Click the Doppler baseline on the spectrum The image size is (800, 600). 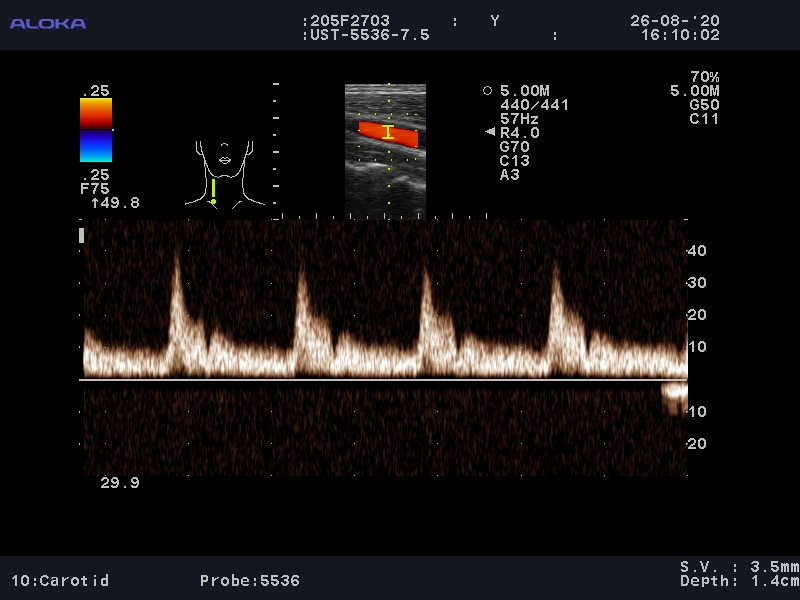tap(380, 380)
